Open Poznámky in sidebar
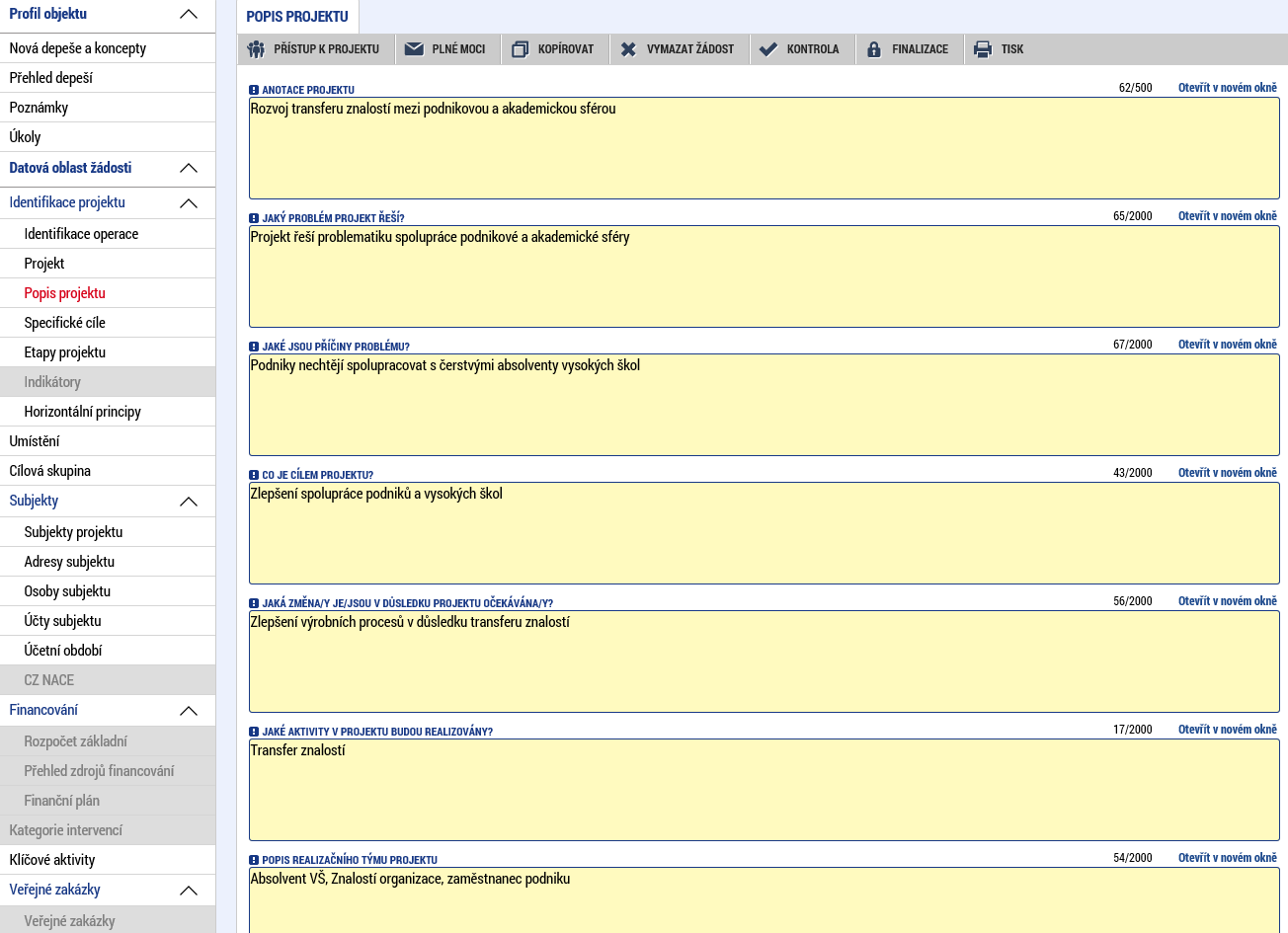Image resolution: width=1288 pixels, height=933 pixels. coord(108,108)
